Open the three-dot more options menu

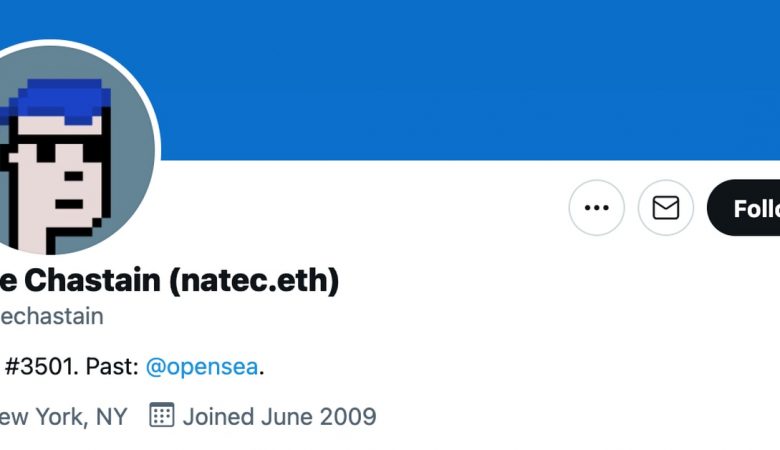pos(596,208)
